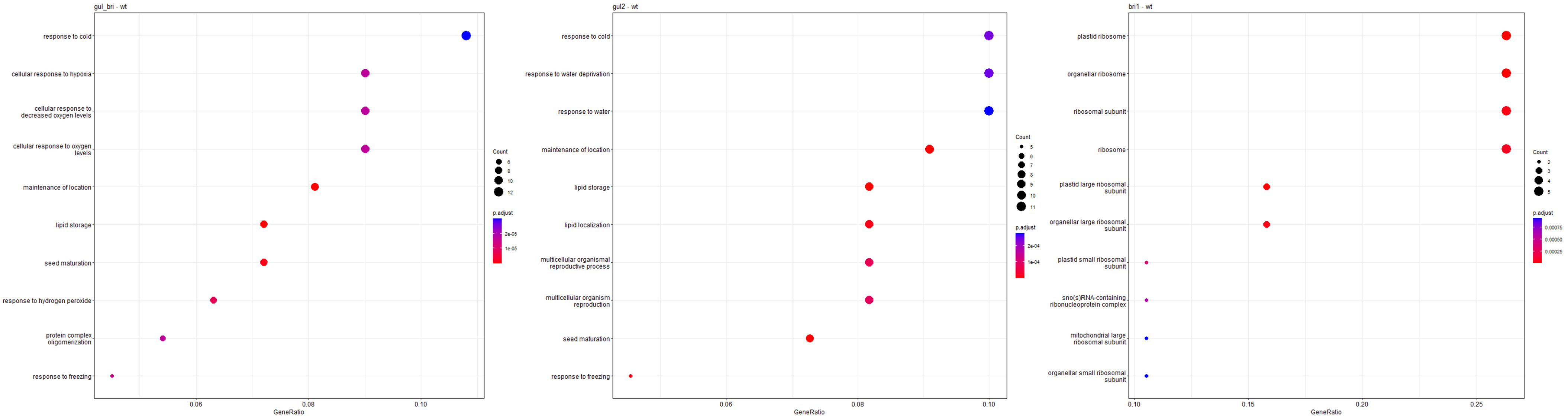
Task: Click "response to water deprivation" label
Action: point(567,74)
